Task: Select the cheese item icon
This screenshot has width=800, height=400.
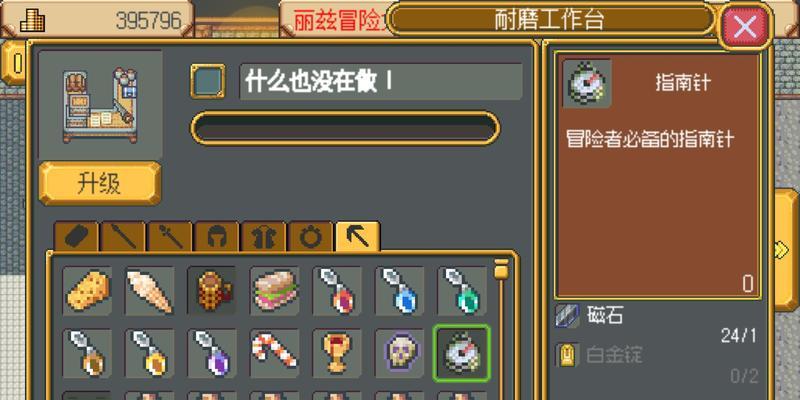Action: 87,291
